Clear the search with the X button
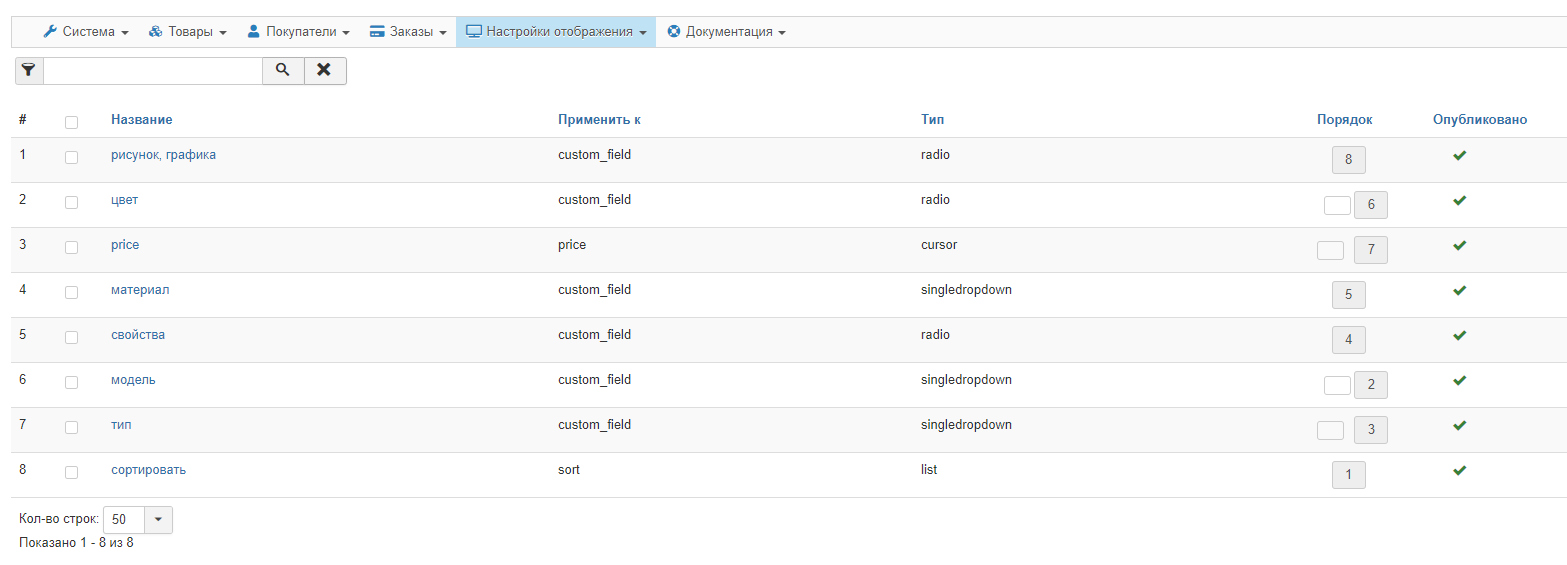Screen dimensions: 1567x565 pos(324,70)
